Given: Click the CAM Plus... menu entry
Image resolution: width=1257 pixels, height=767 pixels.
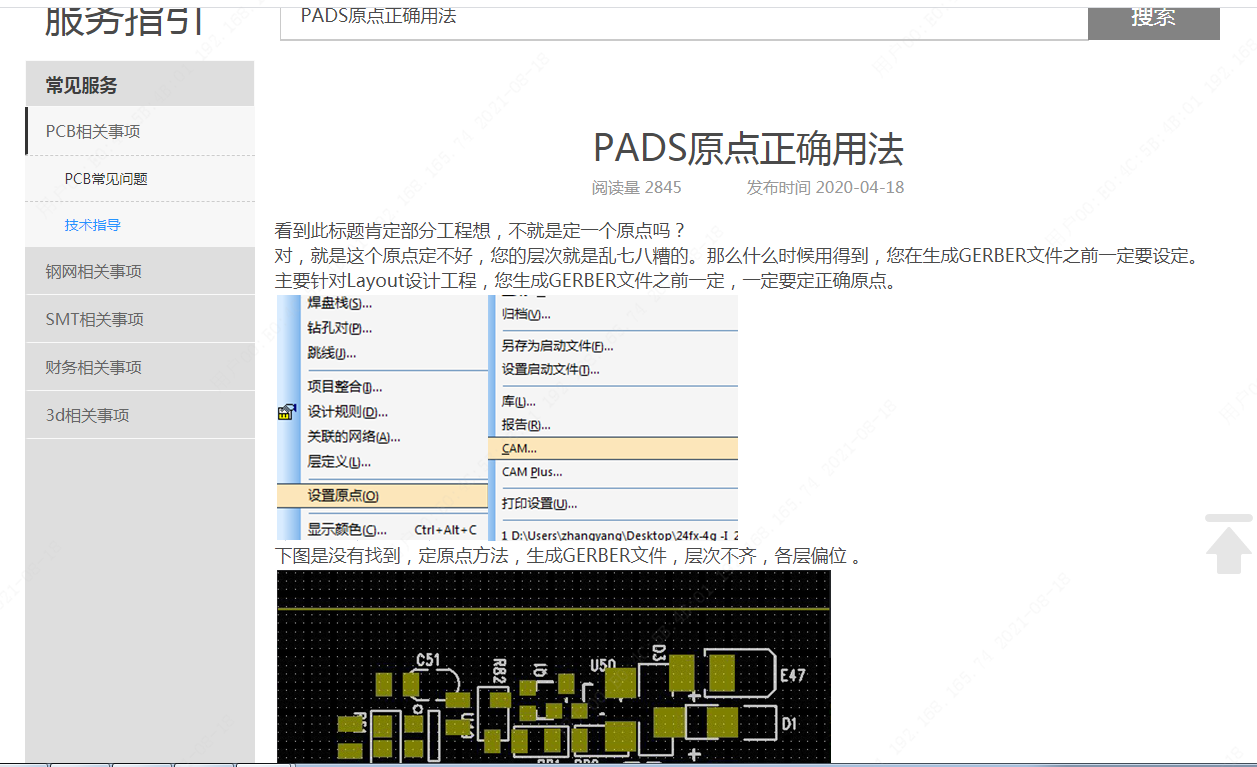Looking at the screenshot, I should 532,472.
